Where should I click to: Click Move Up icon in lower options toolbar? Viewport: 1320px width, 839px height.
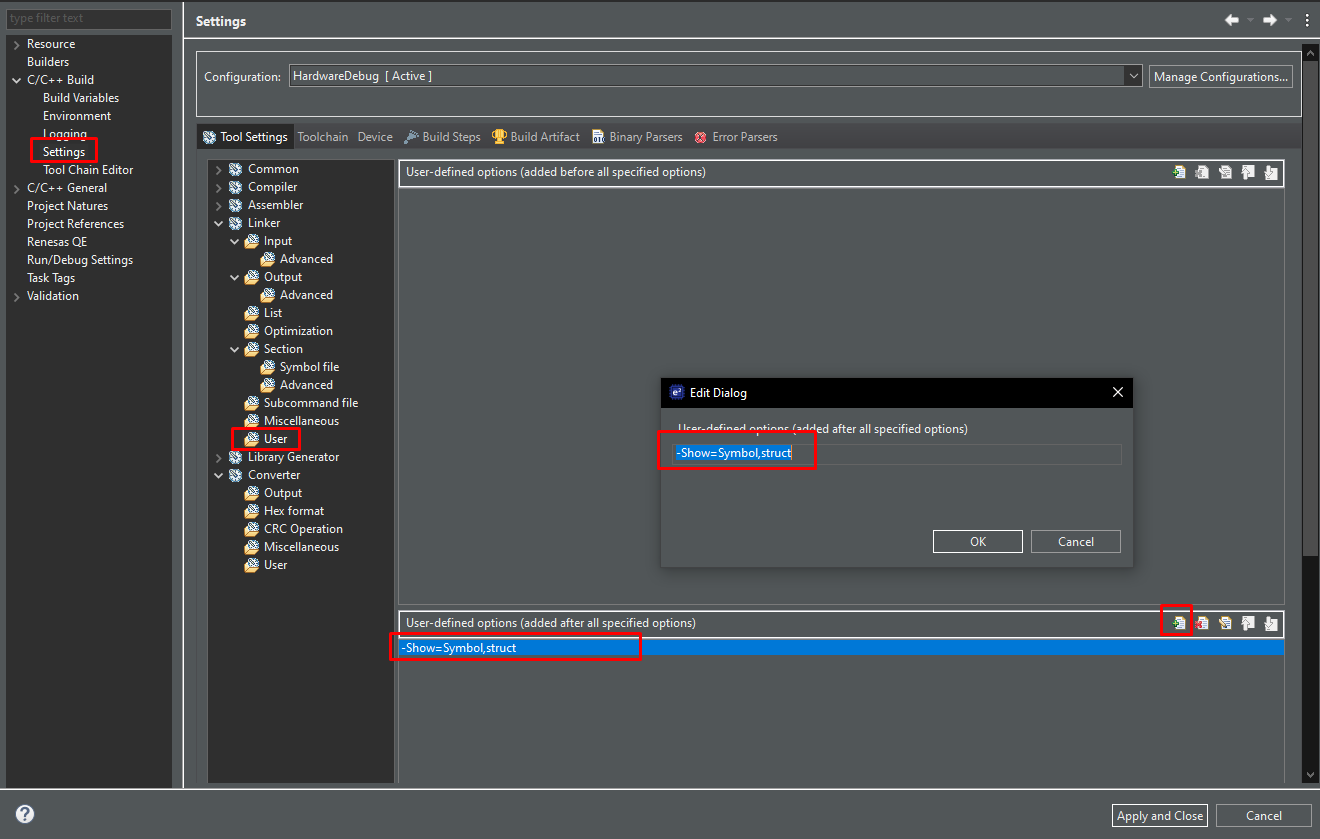coord(1248,623)
